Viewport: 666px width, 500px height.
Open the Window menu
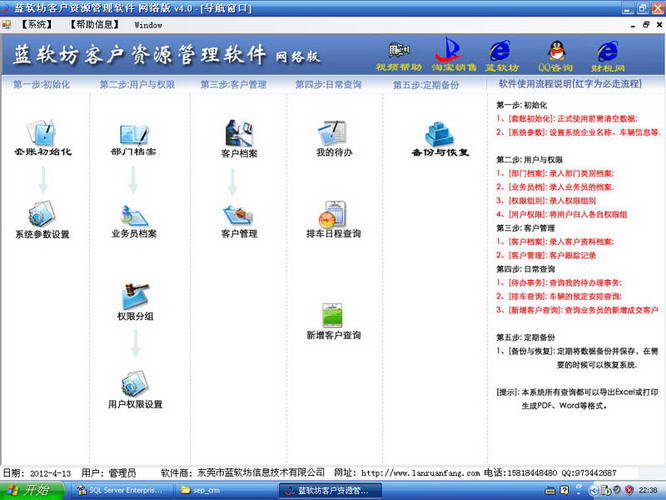[148, 25]
